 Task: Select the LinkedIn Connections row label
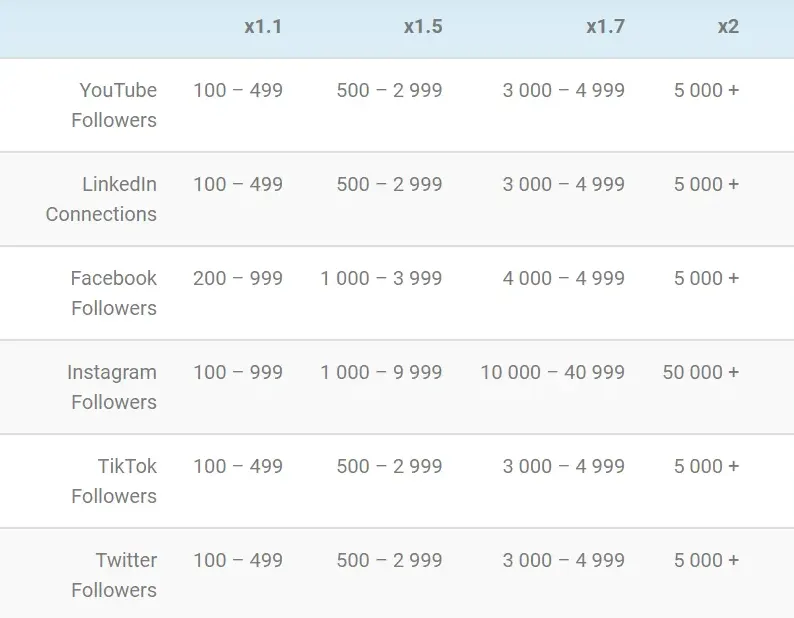click(x=102, y=199)
